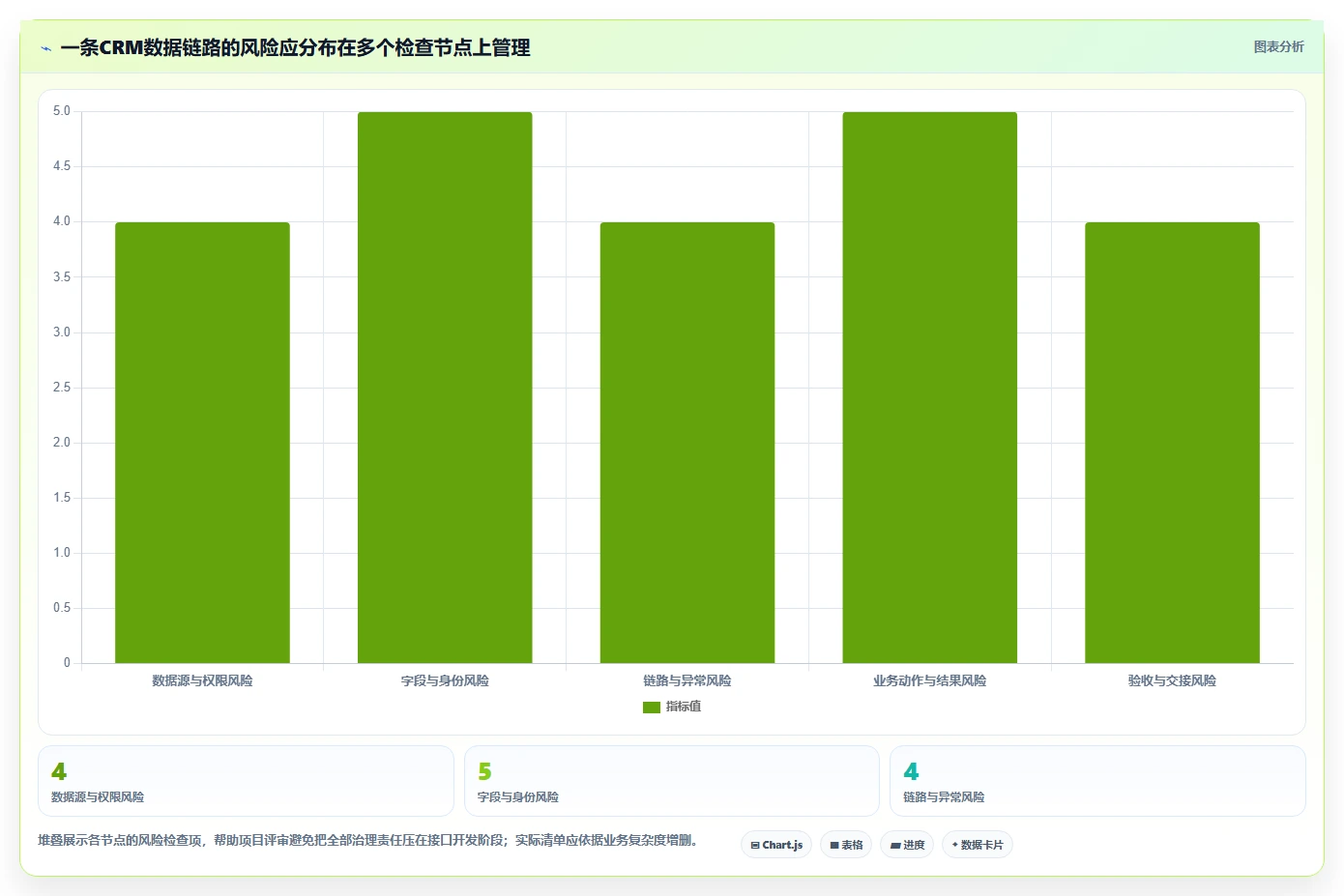Click the chart title 一条CRM数据链路的风险应分布在多个检查节点上管理
Viewport: 1344px width, 896px height.
(295, 47)
